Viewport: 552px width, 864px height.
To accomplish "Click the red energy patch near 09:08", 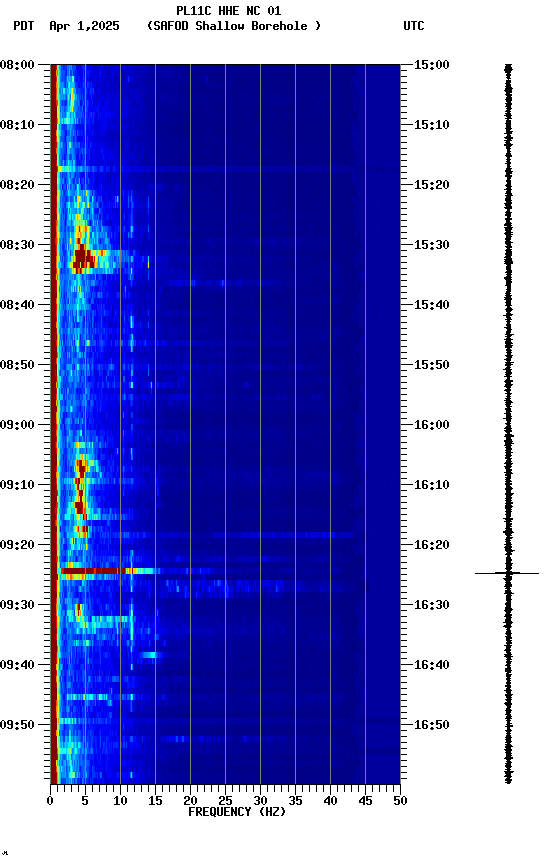I will [81, 468].
